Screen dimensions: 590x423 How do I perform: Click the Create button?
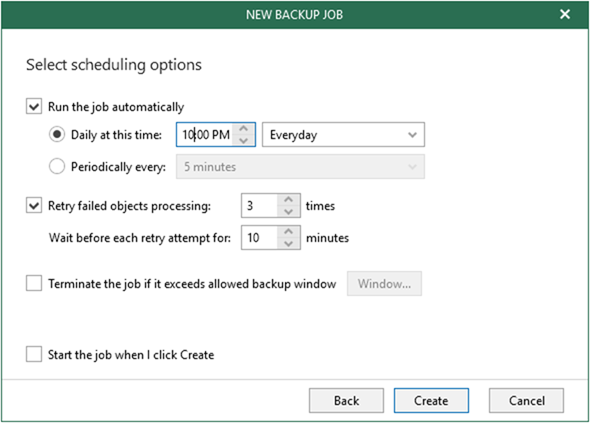click(x=431, y=400)
